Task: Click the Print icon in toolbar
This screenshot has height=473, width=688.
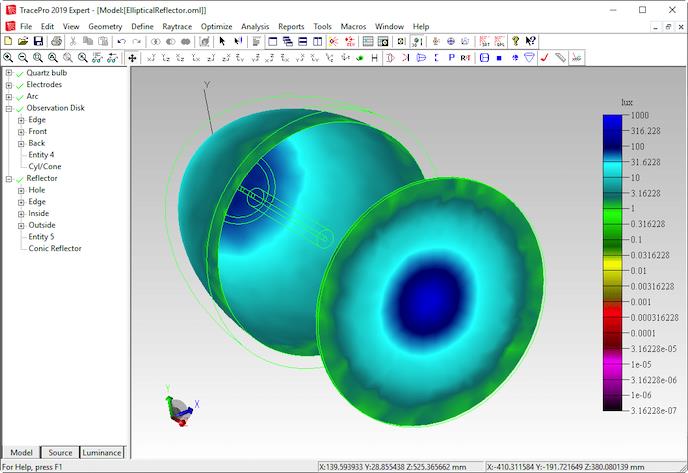Action: pos(57,41)
